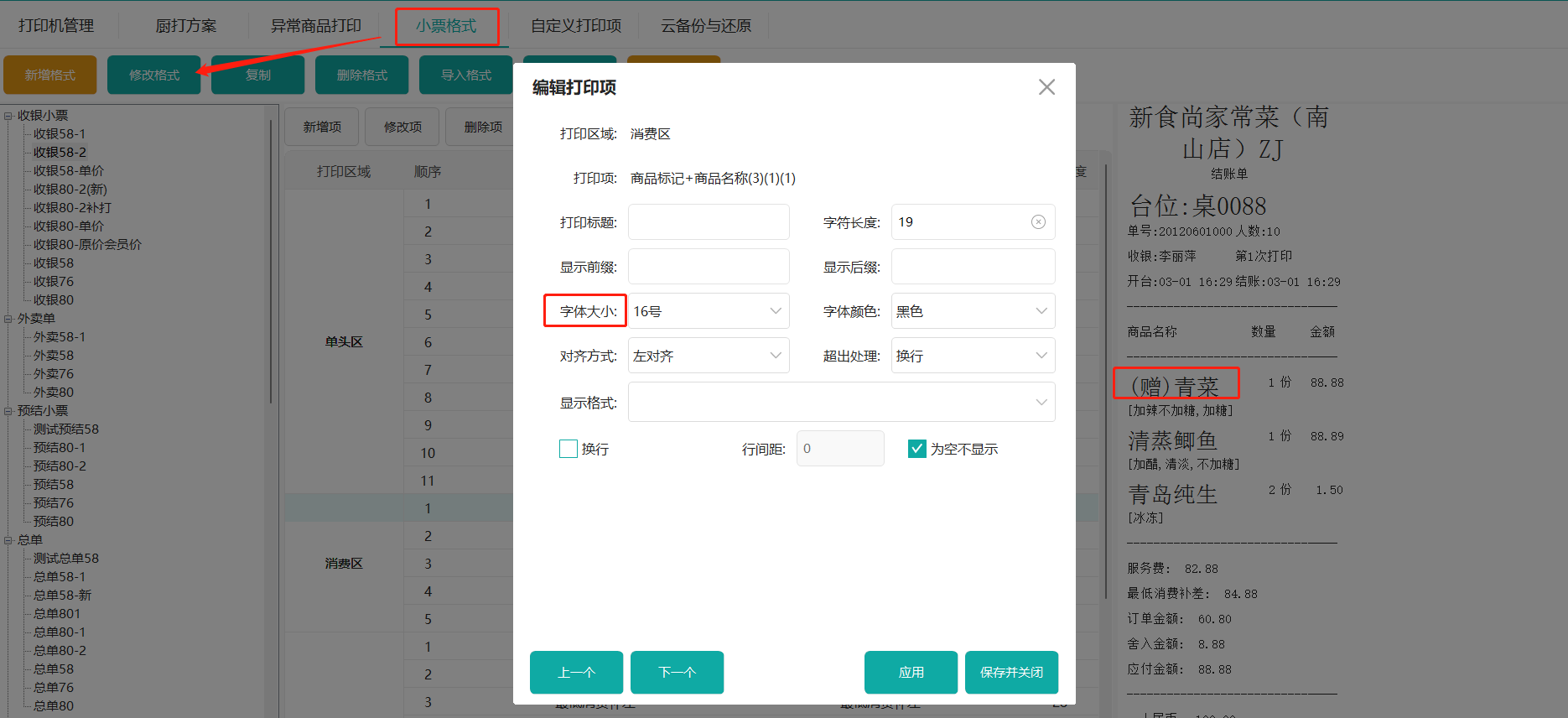The width and height of the screenshot is (1568, 718).
Task: Collapse the 收银小票 tree node
Action: click(x=8, y=116)
